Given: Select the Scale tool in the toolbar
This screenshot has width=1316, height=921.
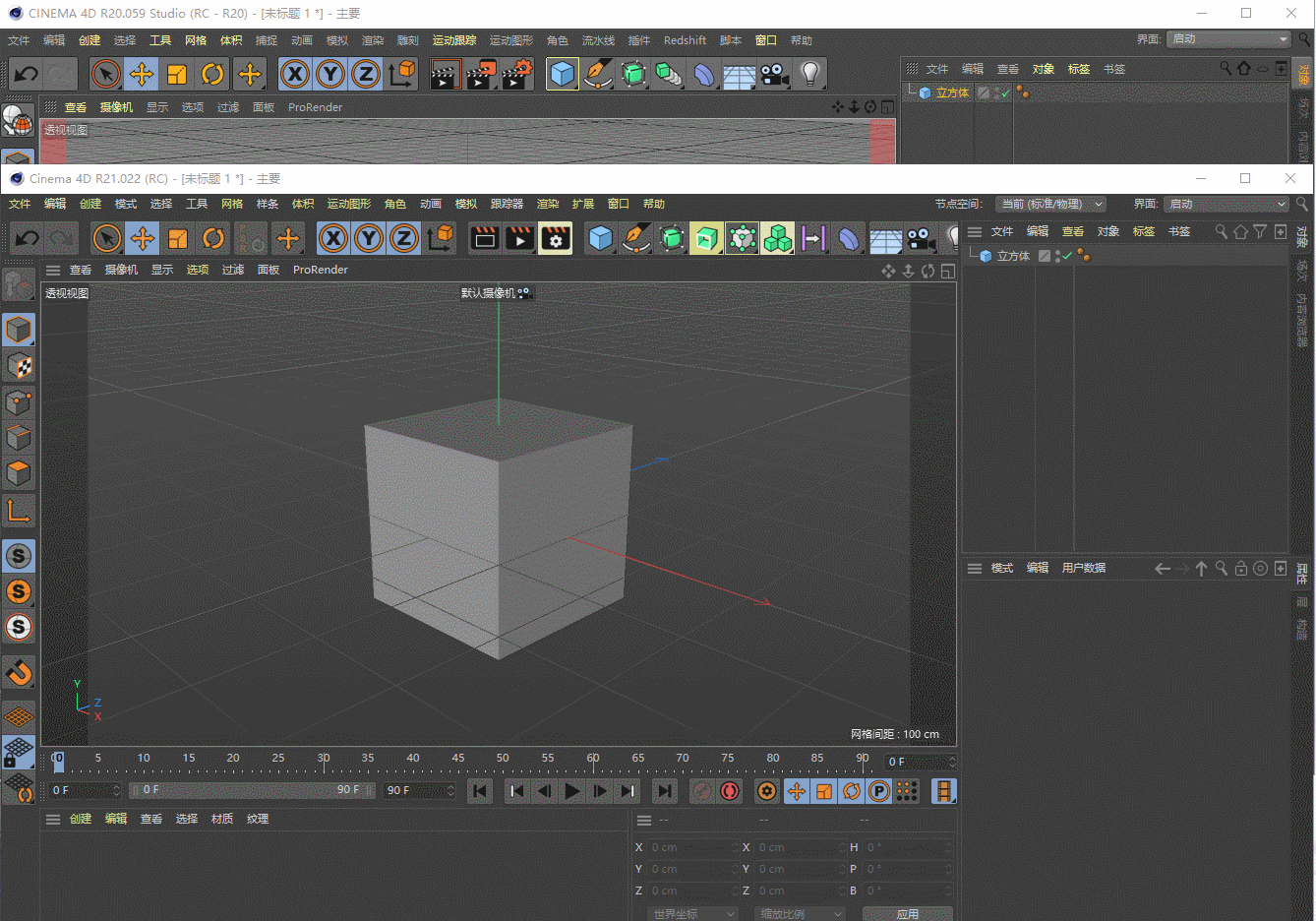Looking at the screenshot, I should 178,238.
